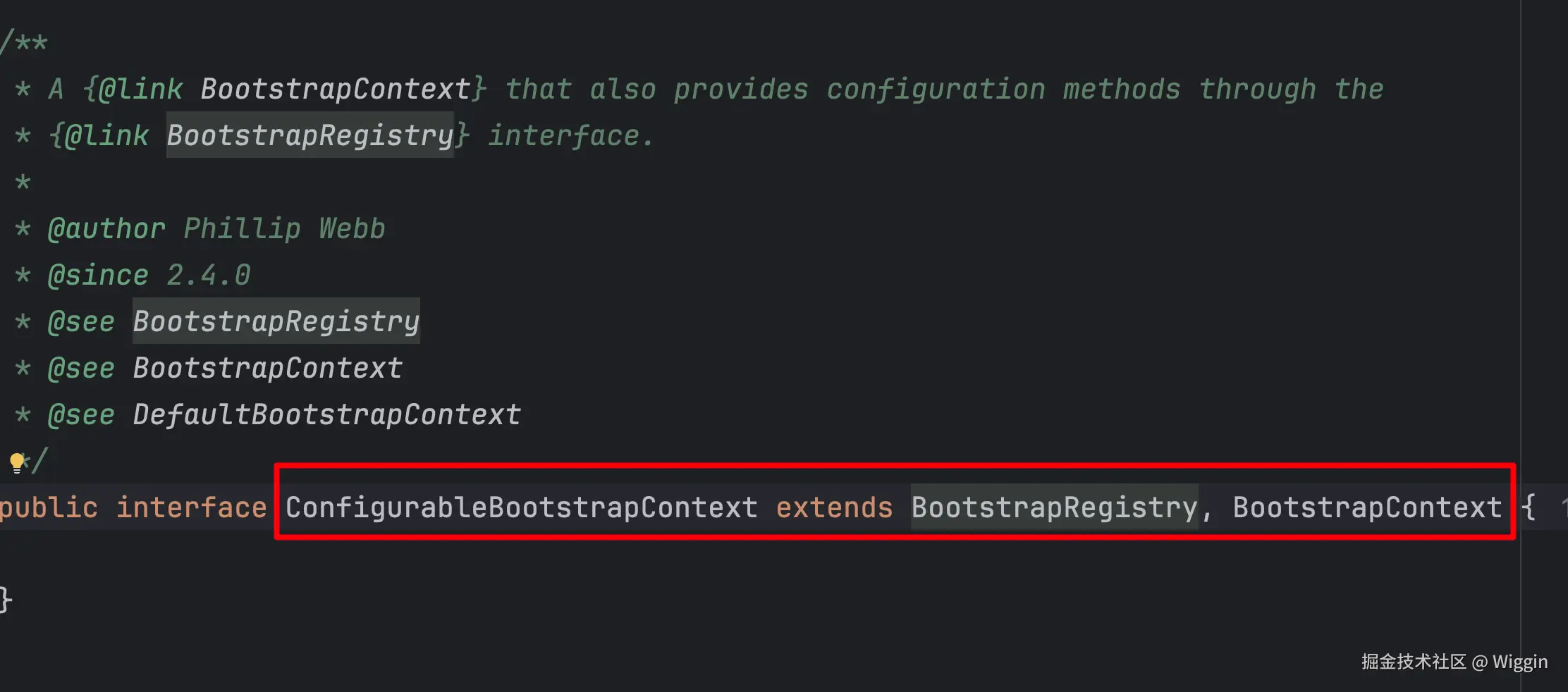The image size is (1568, 692).
Task: Click the extends keyword
Action: click(834, 507)
